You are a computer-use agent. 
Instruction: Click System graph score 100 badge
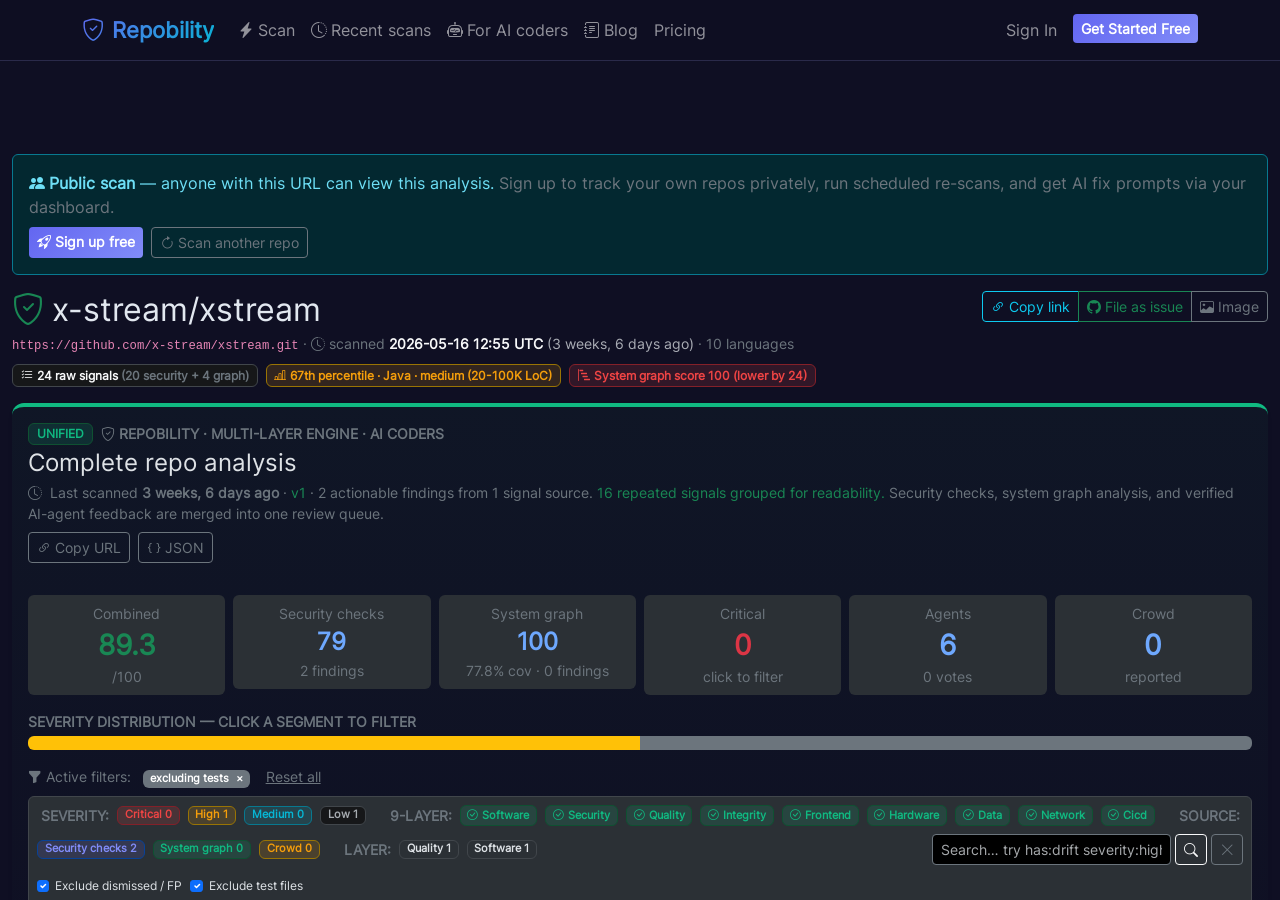coord(692,375)
